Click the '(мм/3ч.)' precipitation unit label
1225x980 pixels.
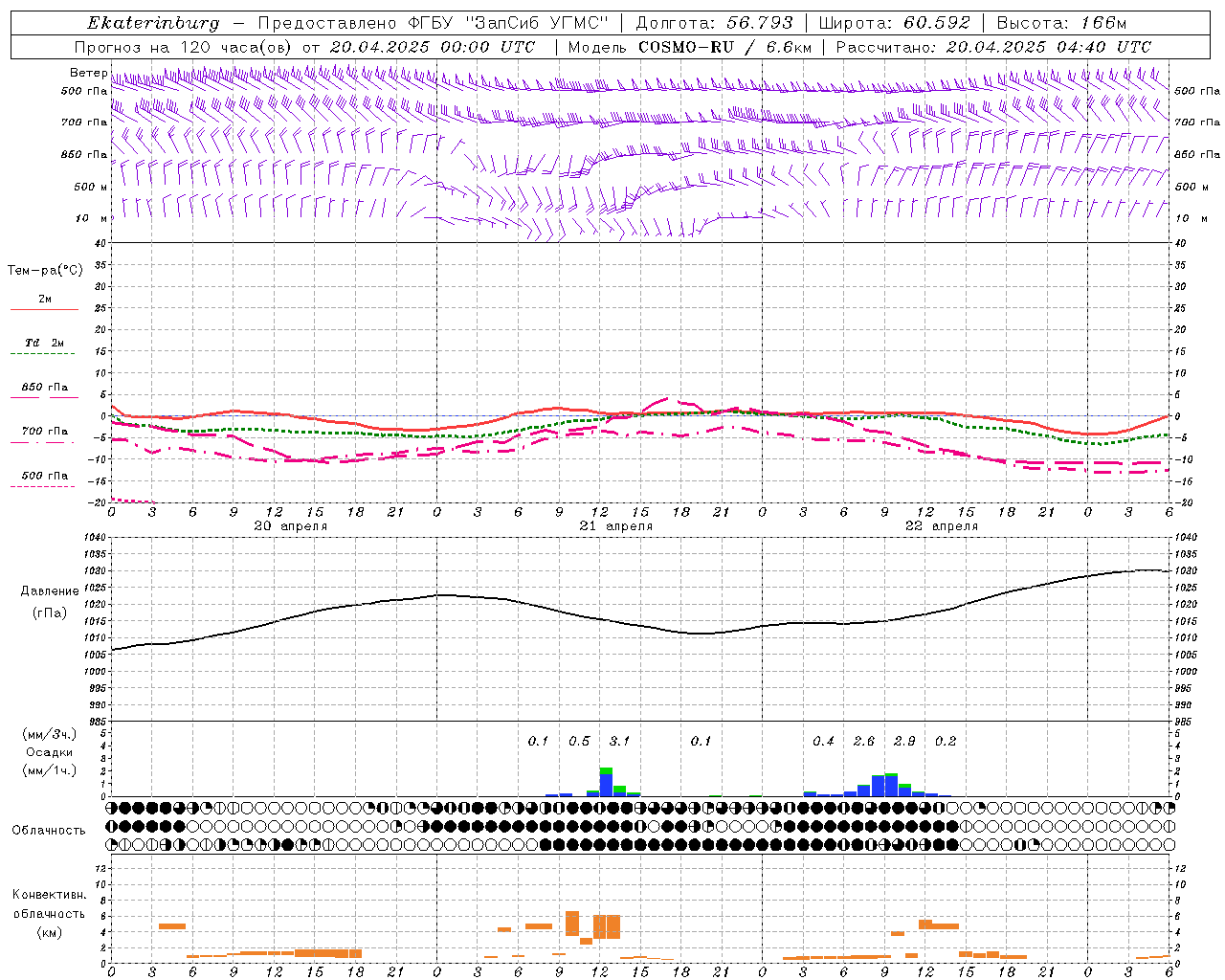tap(50, 734)
